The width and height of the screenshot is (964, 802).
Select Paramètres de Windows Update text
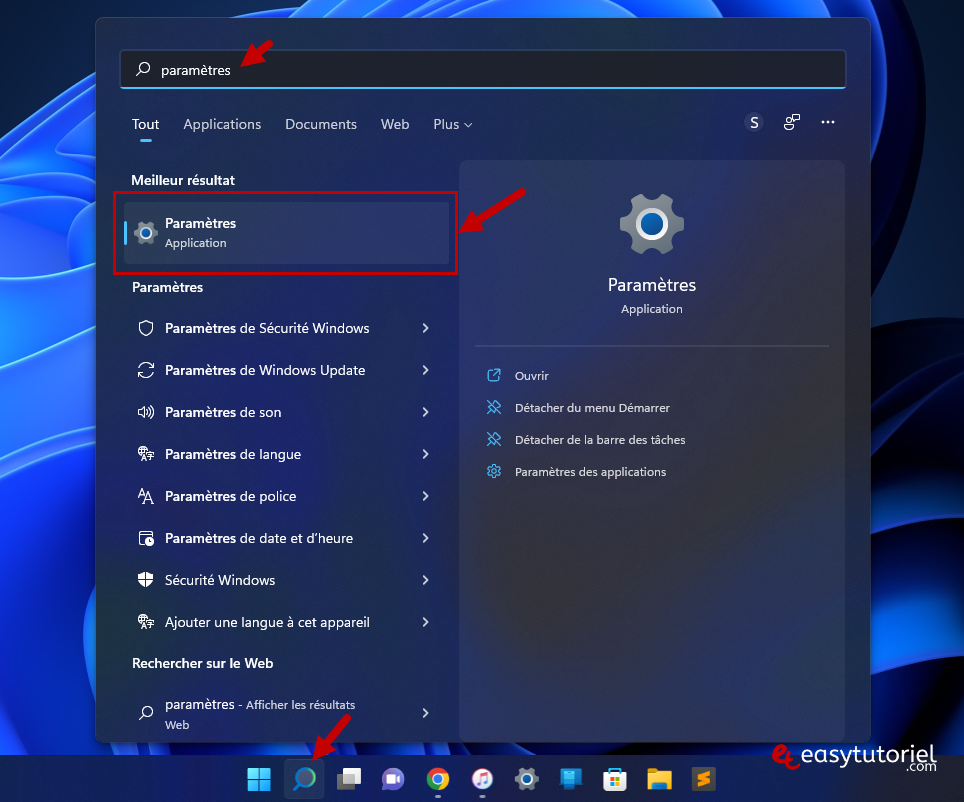265,370
